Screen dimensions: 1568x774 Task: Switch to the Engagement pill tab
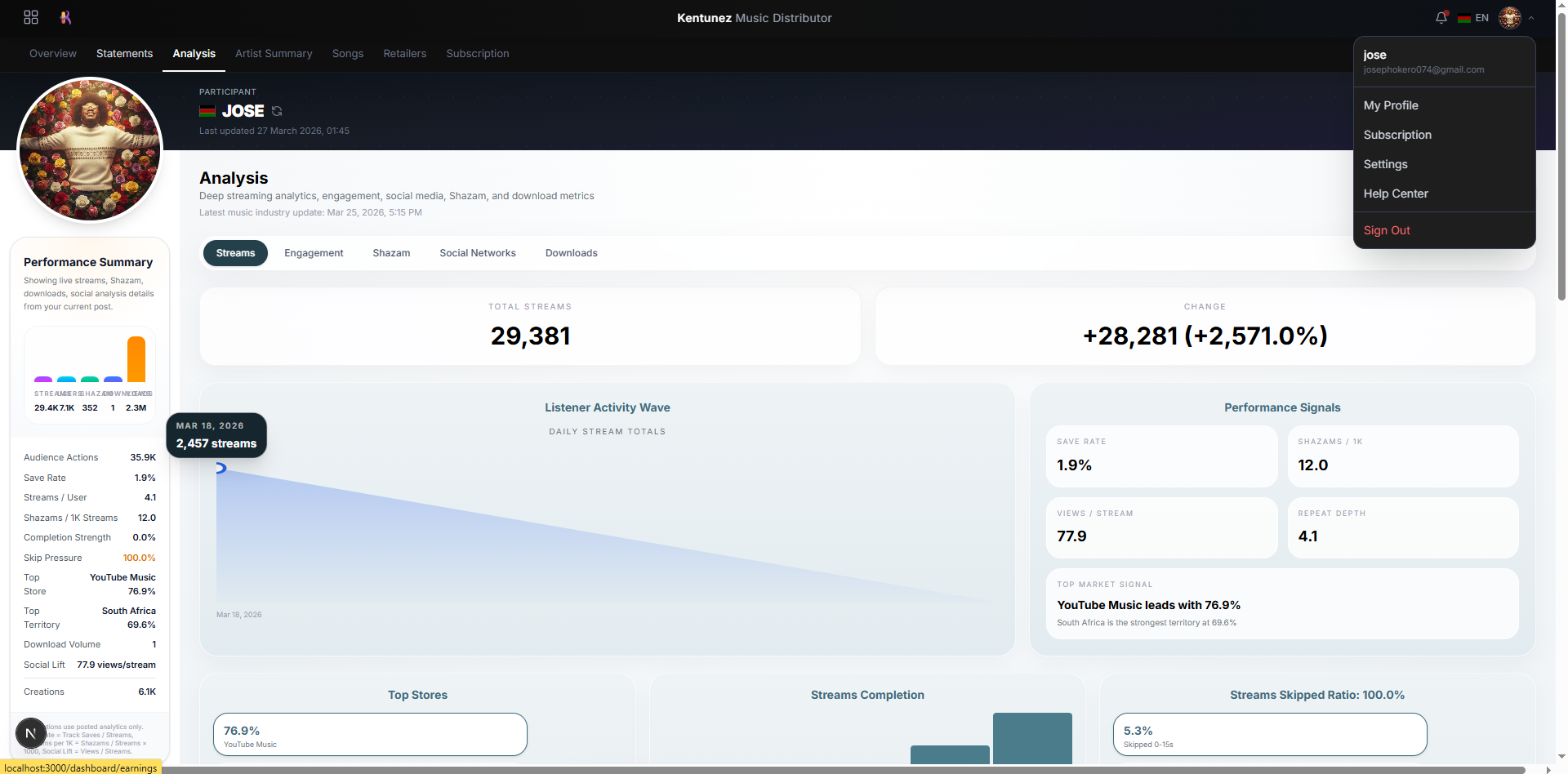coord(314,253)
